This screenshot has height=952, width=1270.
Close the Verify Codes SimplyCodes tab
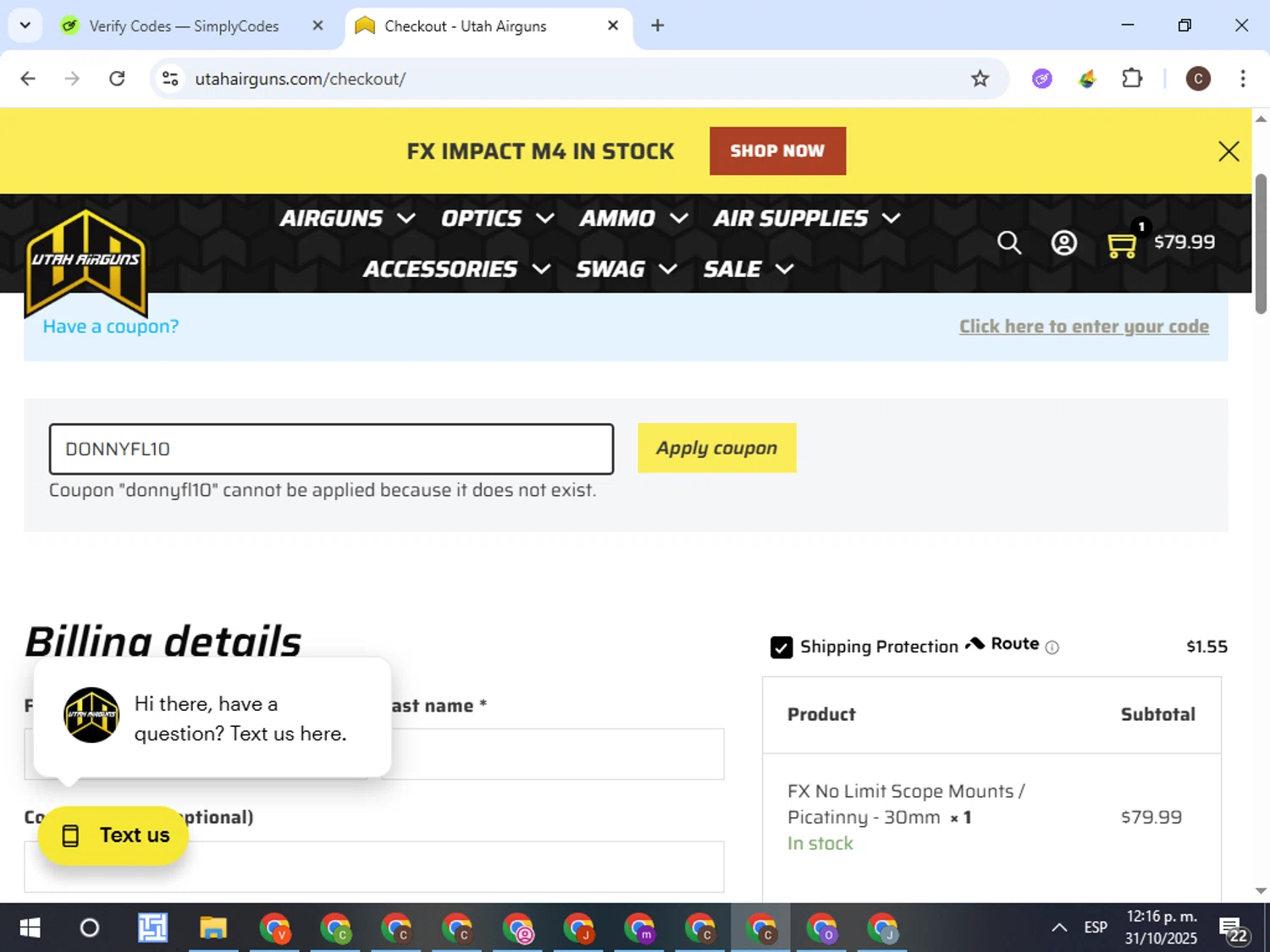coord(317,25)
